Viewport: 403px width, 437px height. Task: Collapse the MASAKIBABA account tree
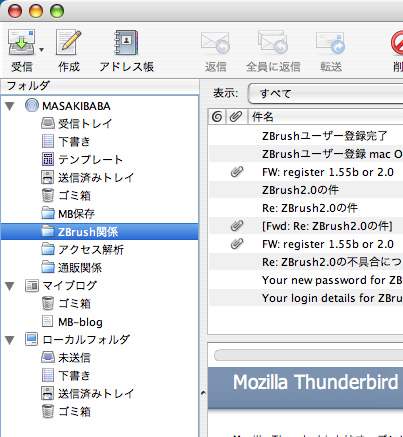point(10,106)
